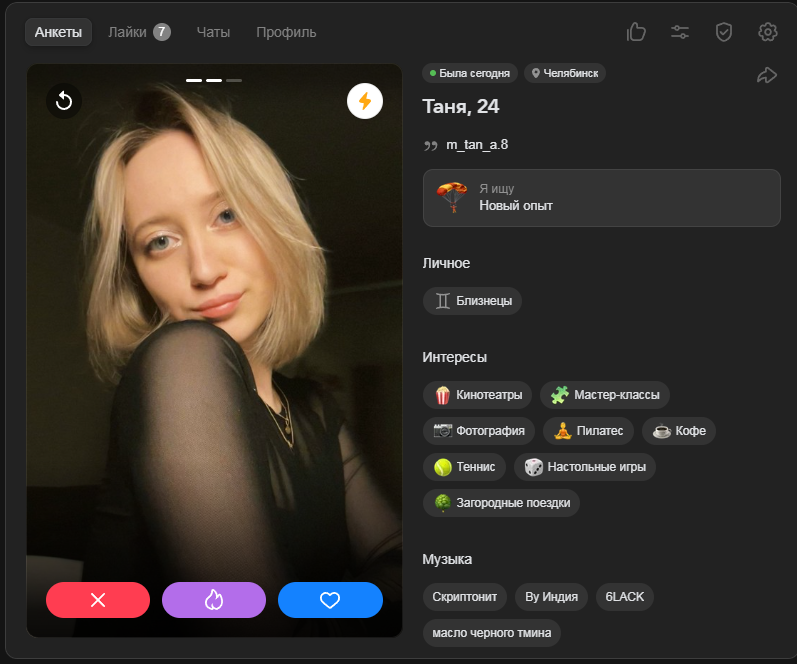
Task: Open settings gear icon
Action: (768, 32)
